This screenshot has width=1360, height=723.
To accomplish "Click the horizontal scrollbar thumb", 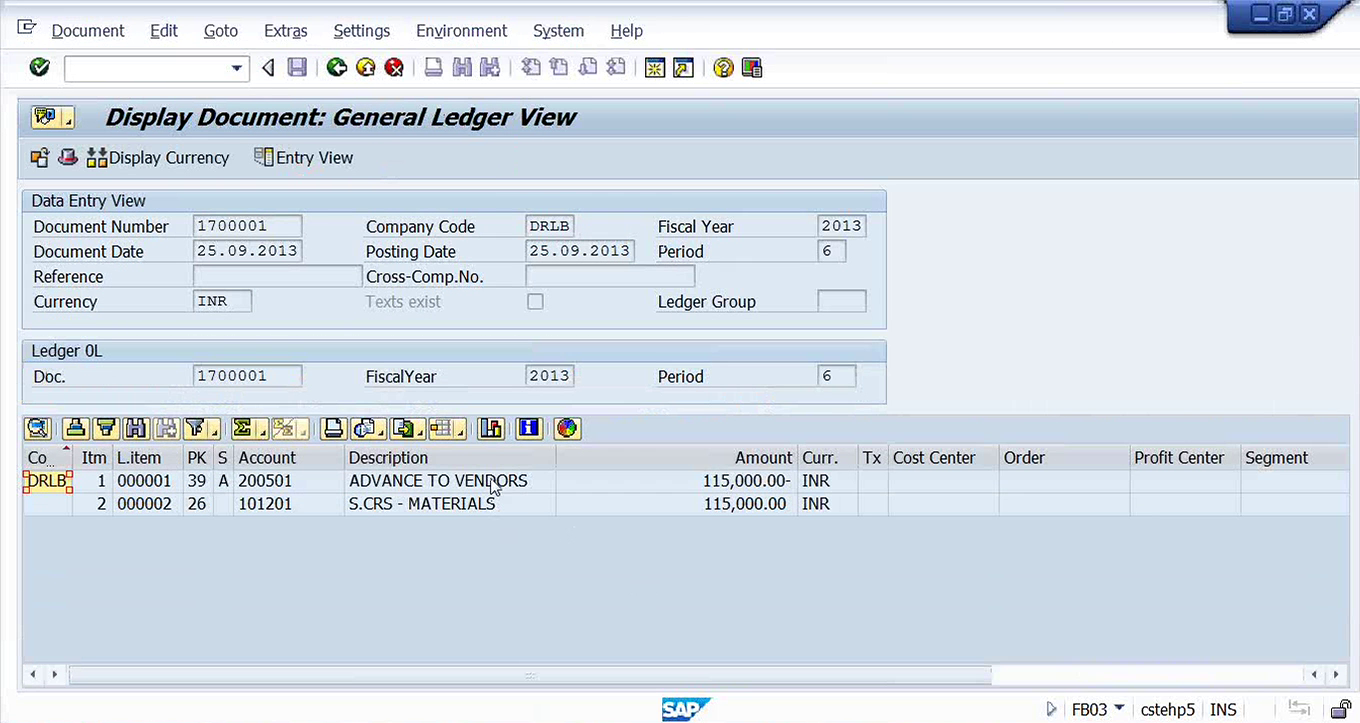I will click(530, 675).
